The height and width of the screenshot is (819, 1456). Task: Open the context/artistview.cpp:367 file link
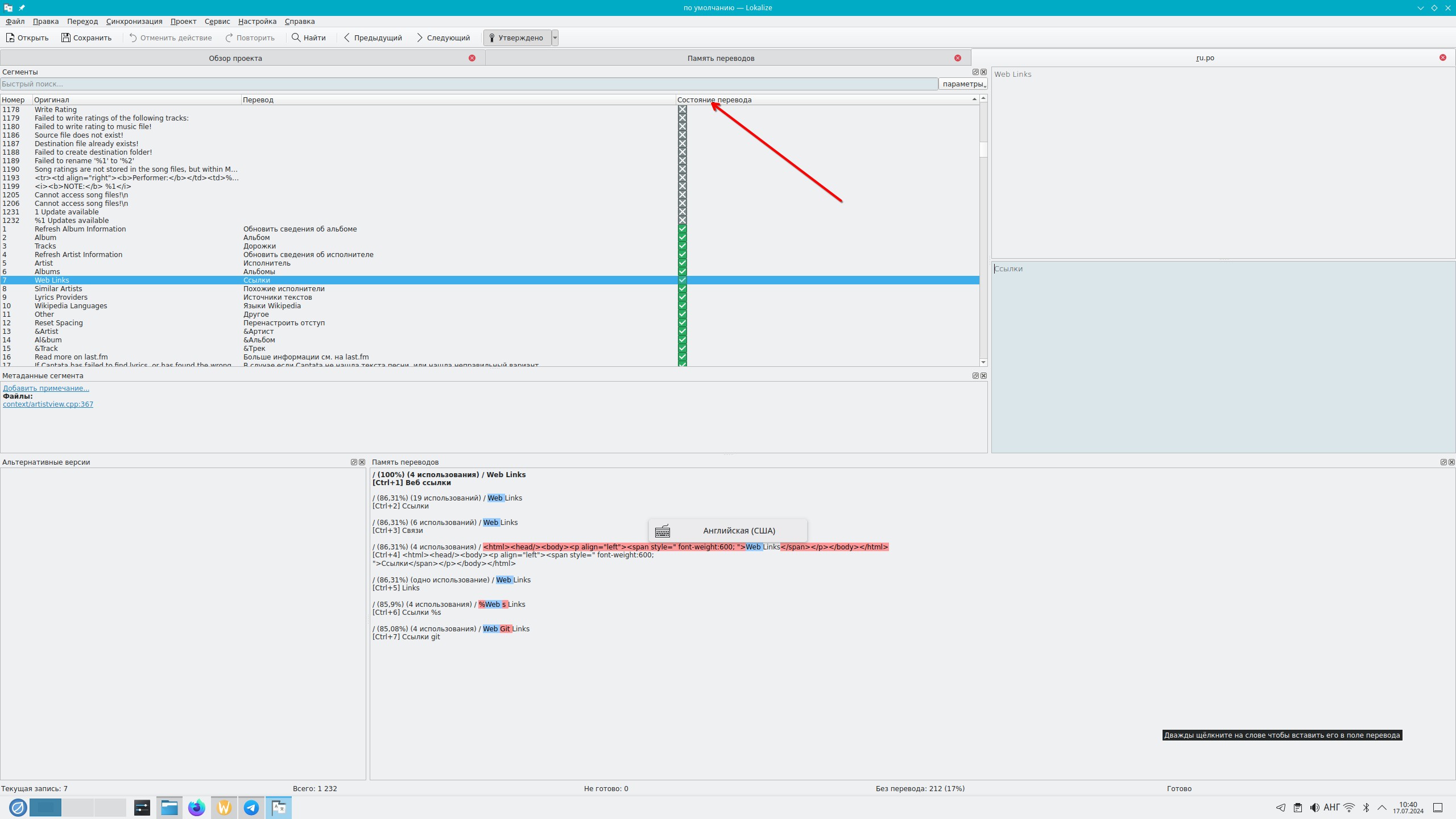tap(48, 404)
